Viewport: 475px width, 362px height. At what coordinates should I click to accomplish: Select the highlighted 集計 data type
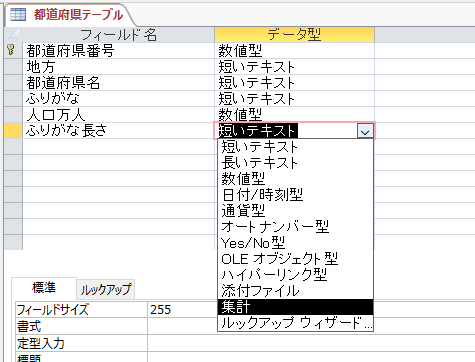pyautogui.click(x=295, y=307)
